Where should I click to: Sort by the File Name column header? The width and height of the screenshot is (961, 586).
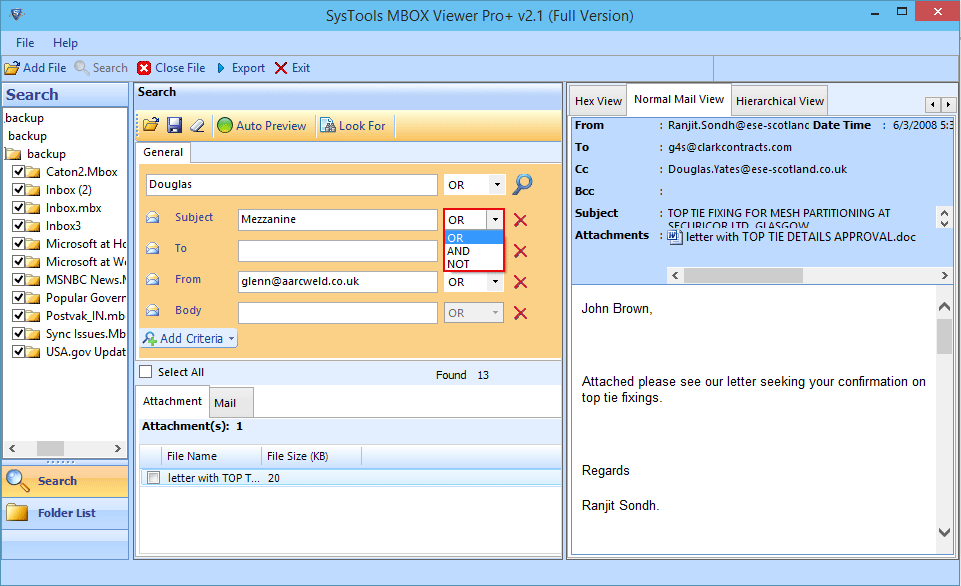[212, 456]
